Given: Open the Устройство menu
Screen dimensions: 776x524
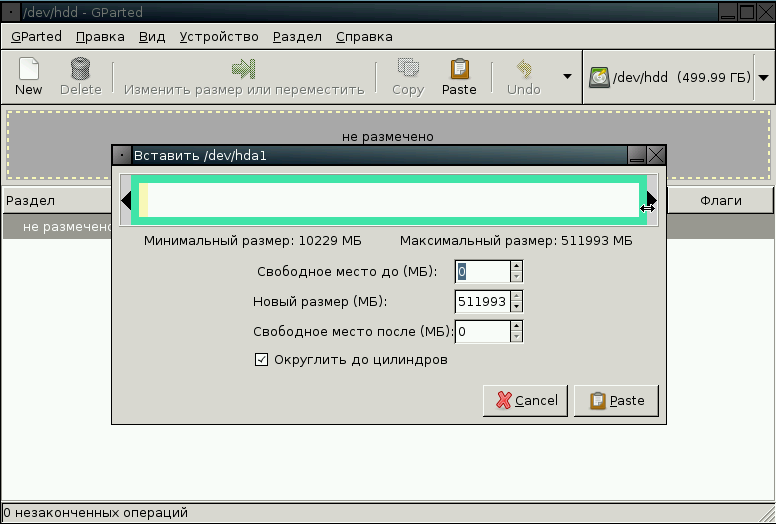Looking at the screenshot, I should coord(219,37).
